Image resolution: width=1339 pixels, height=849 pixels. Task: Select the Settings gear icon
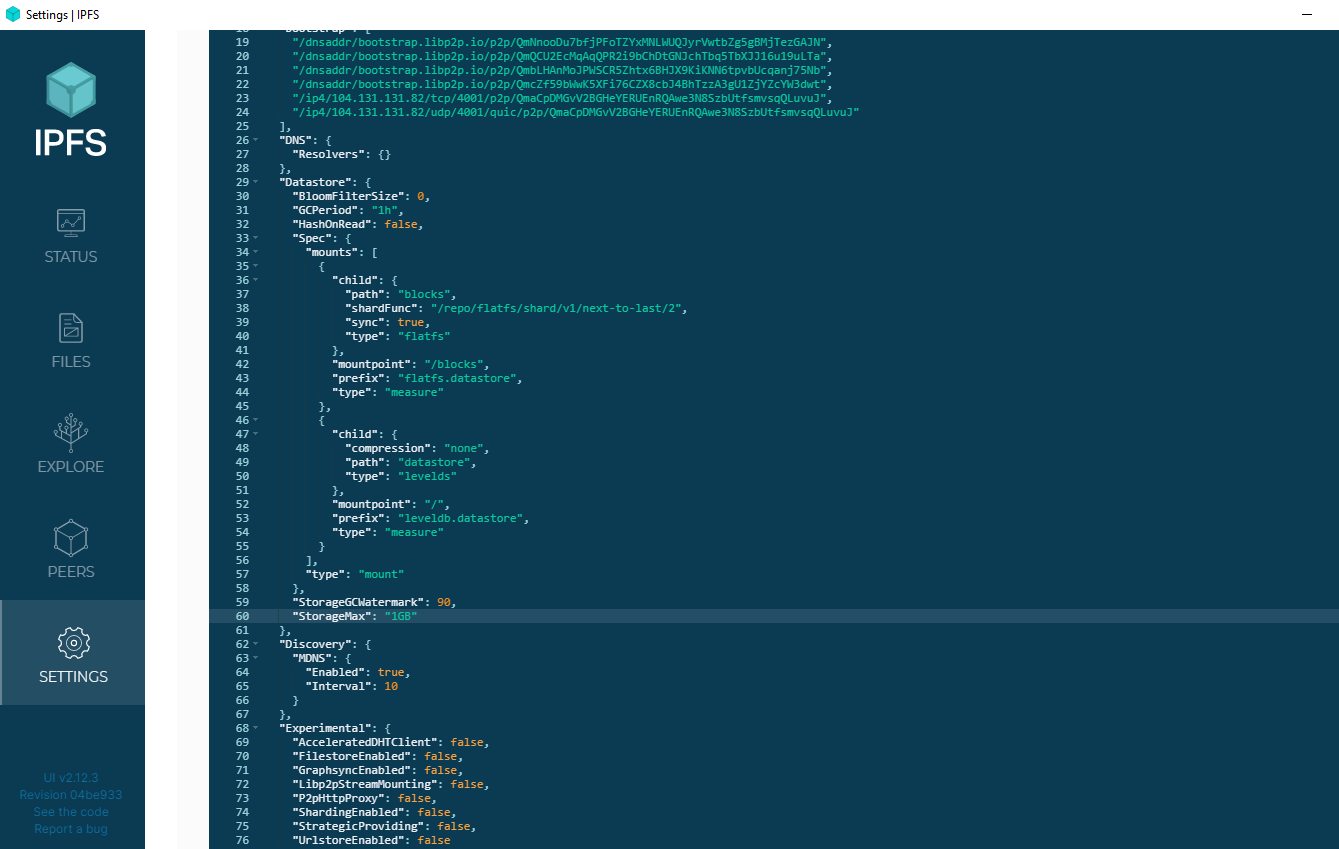point(72,643)
